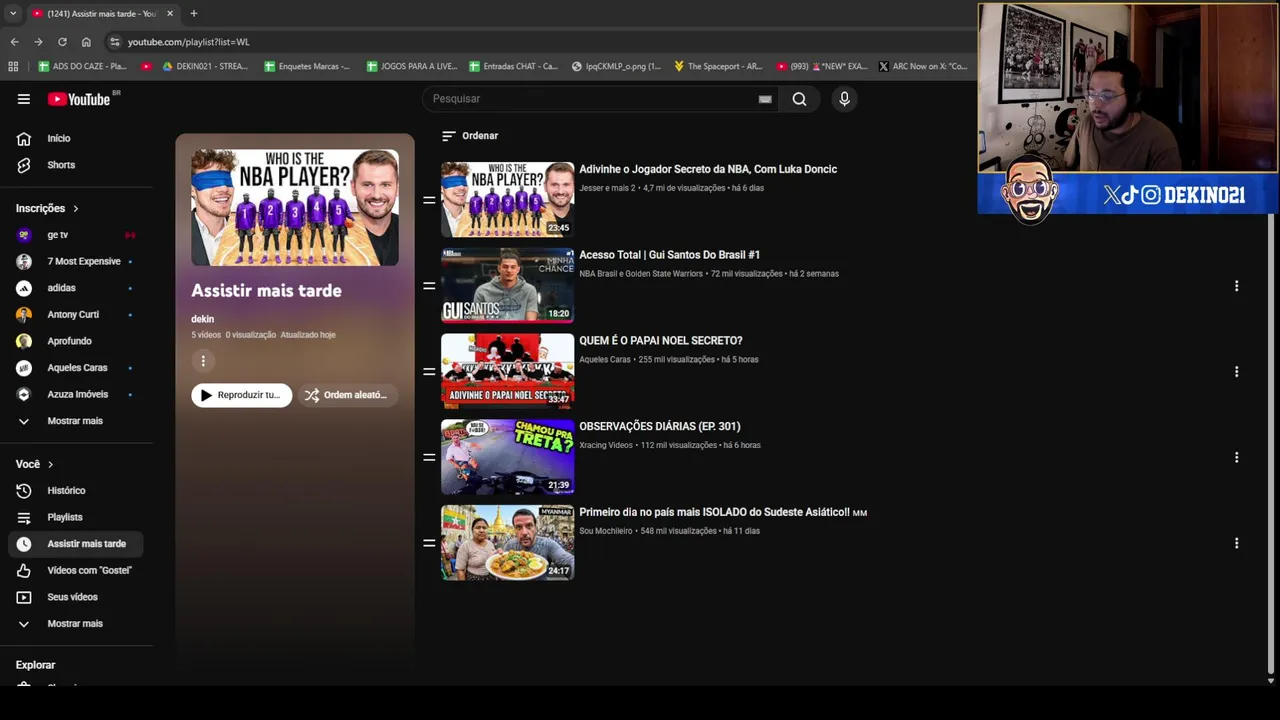Open OBSERVAÇÕES DIÁRIAS (EP. 301) video
1280x720 pixels.
(x=660, y=427)
